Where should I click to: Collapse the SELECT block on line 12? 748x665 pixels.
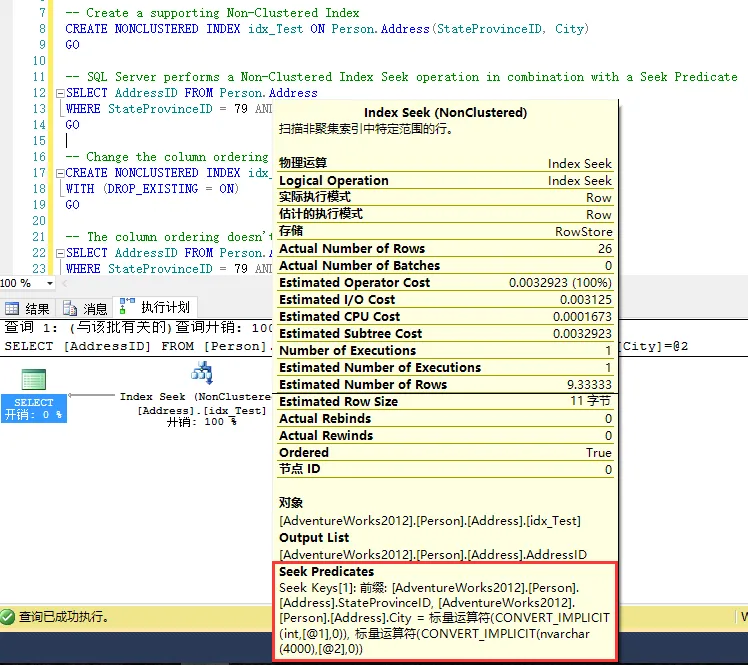(60, 93)
